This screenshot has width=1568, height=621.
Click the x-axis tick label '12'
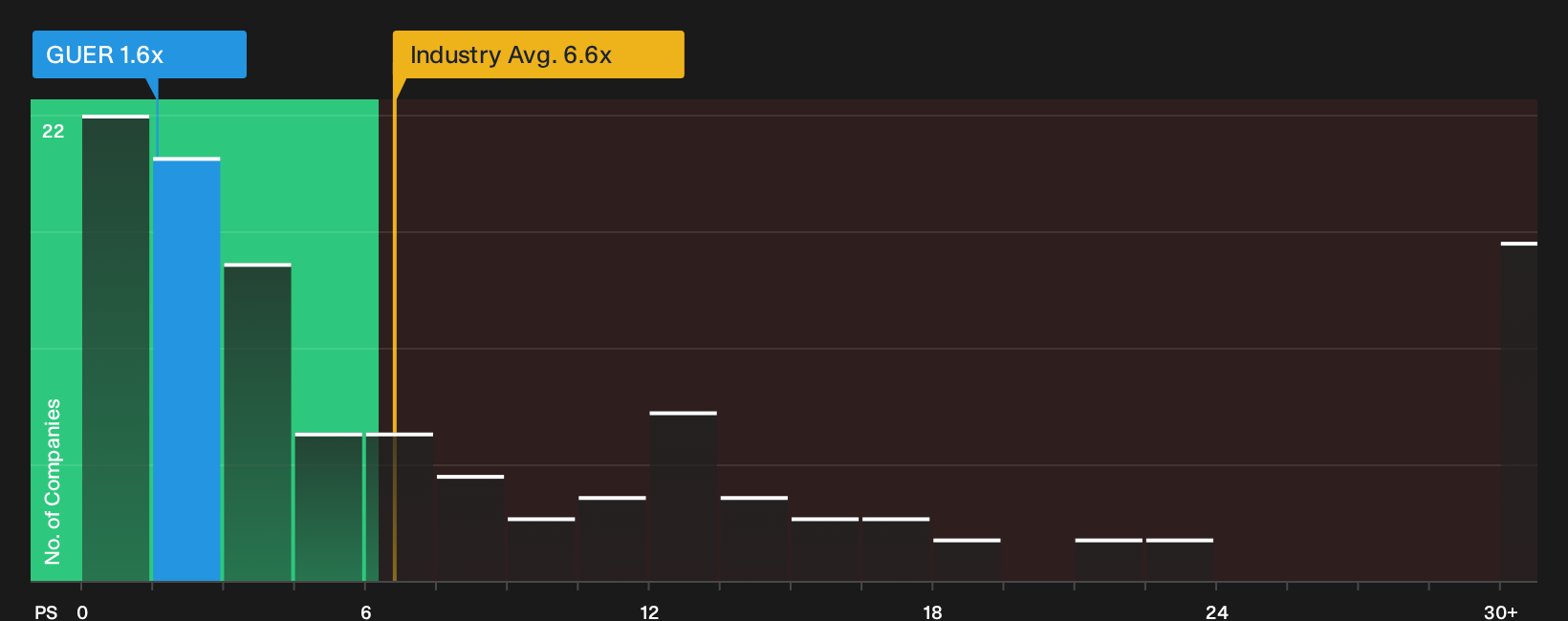[x=649, y=612]
